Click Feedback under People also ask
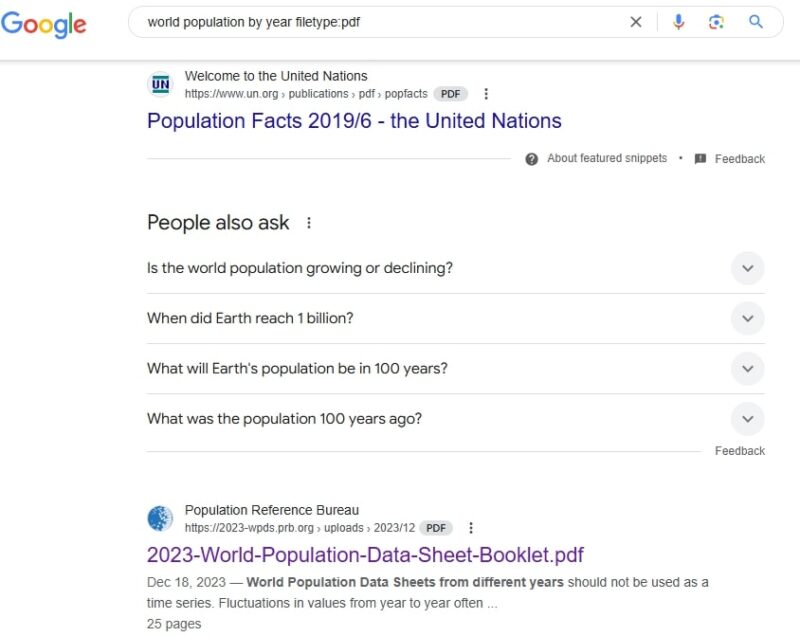The width and height of the screenshot is (800, 636). (x=740, y=451)
